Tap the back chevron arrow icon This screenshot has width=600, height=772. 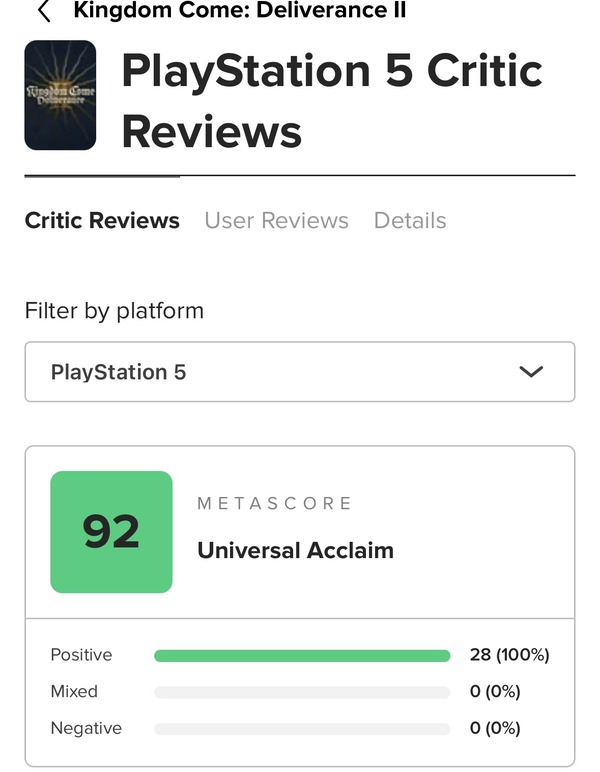(44, 11)
